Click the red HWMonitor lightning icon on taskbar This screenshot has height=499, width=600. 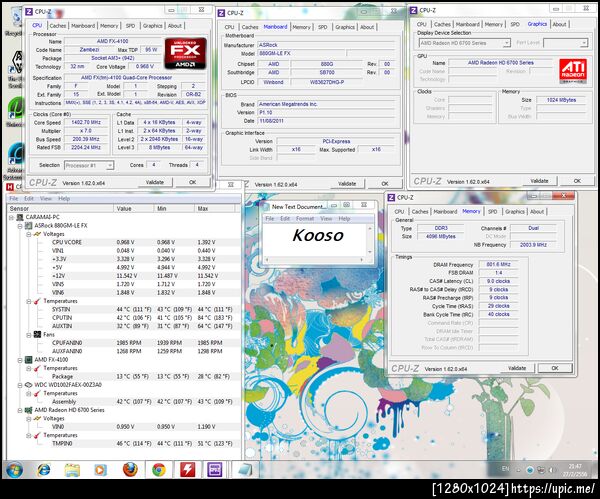(188, 470)
